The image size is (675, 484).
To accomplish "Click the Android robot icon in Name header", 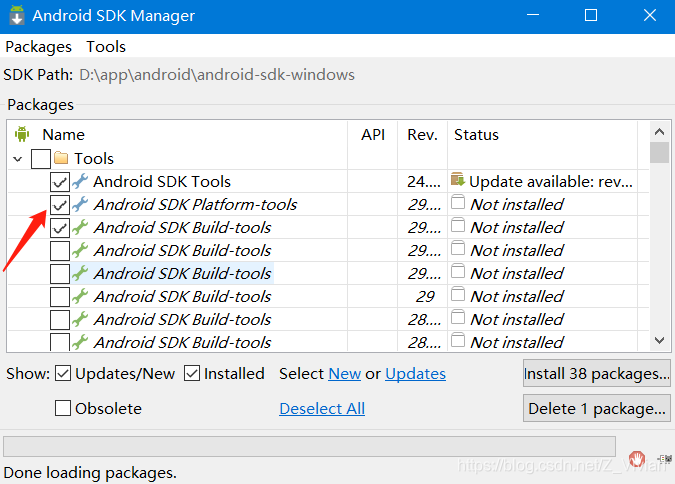I will point(22,134).
